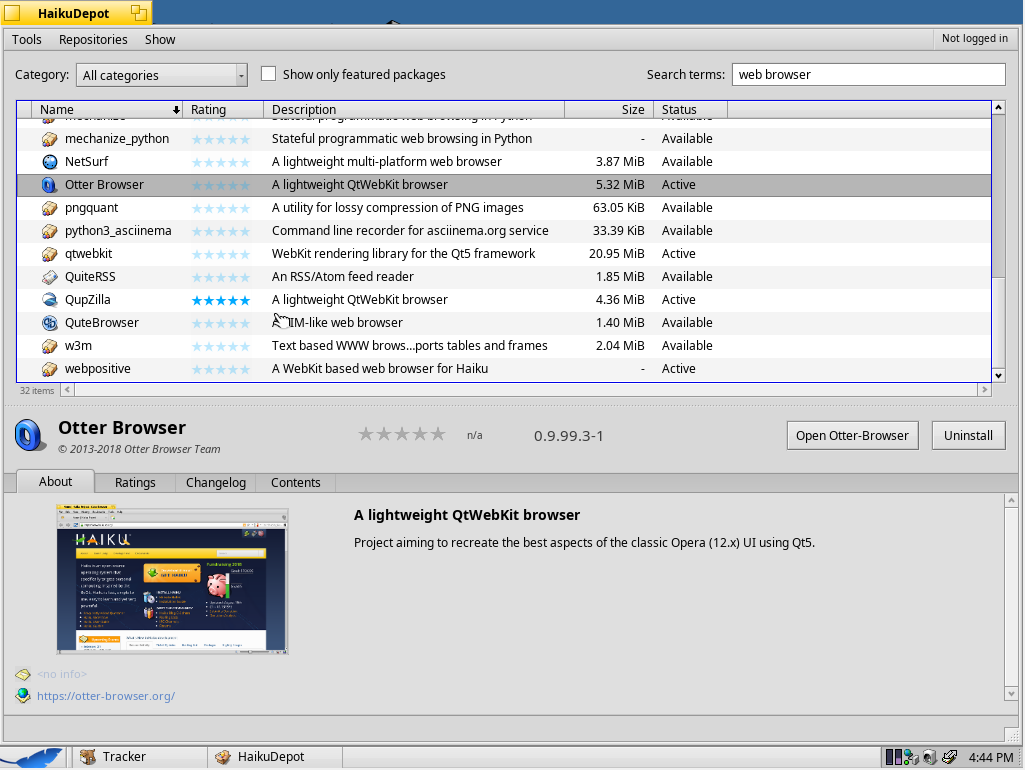Sort by the Rating column header

[x=223, y=109]
